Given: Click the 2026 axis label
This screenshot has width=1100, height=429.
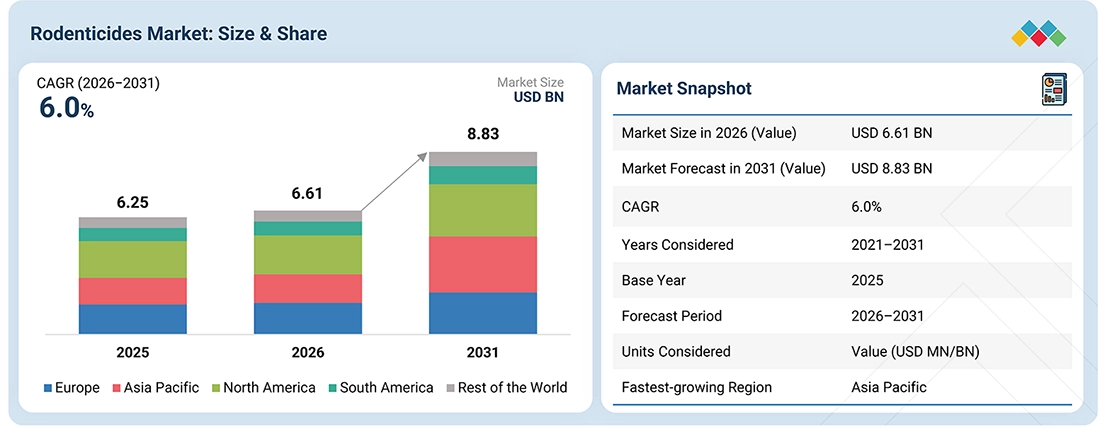Looking at the screenshot, I should [x=308, y=353].
